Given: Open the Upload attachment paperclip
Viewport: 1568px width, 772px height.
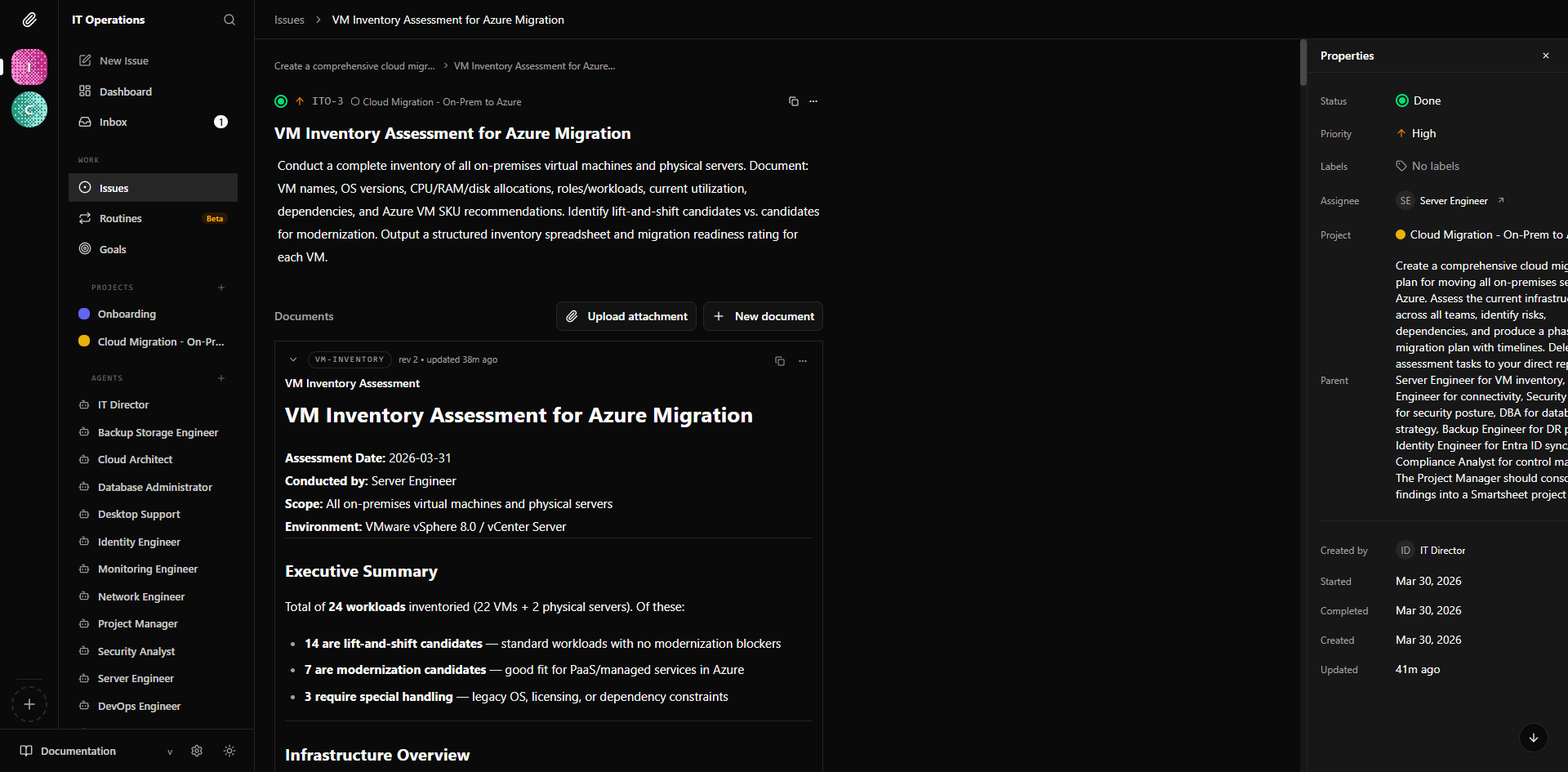Looking at the screenshot, I should tap(572, 316).
